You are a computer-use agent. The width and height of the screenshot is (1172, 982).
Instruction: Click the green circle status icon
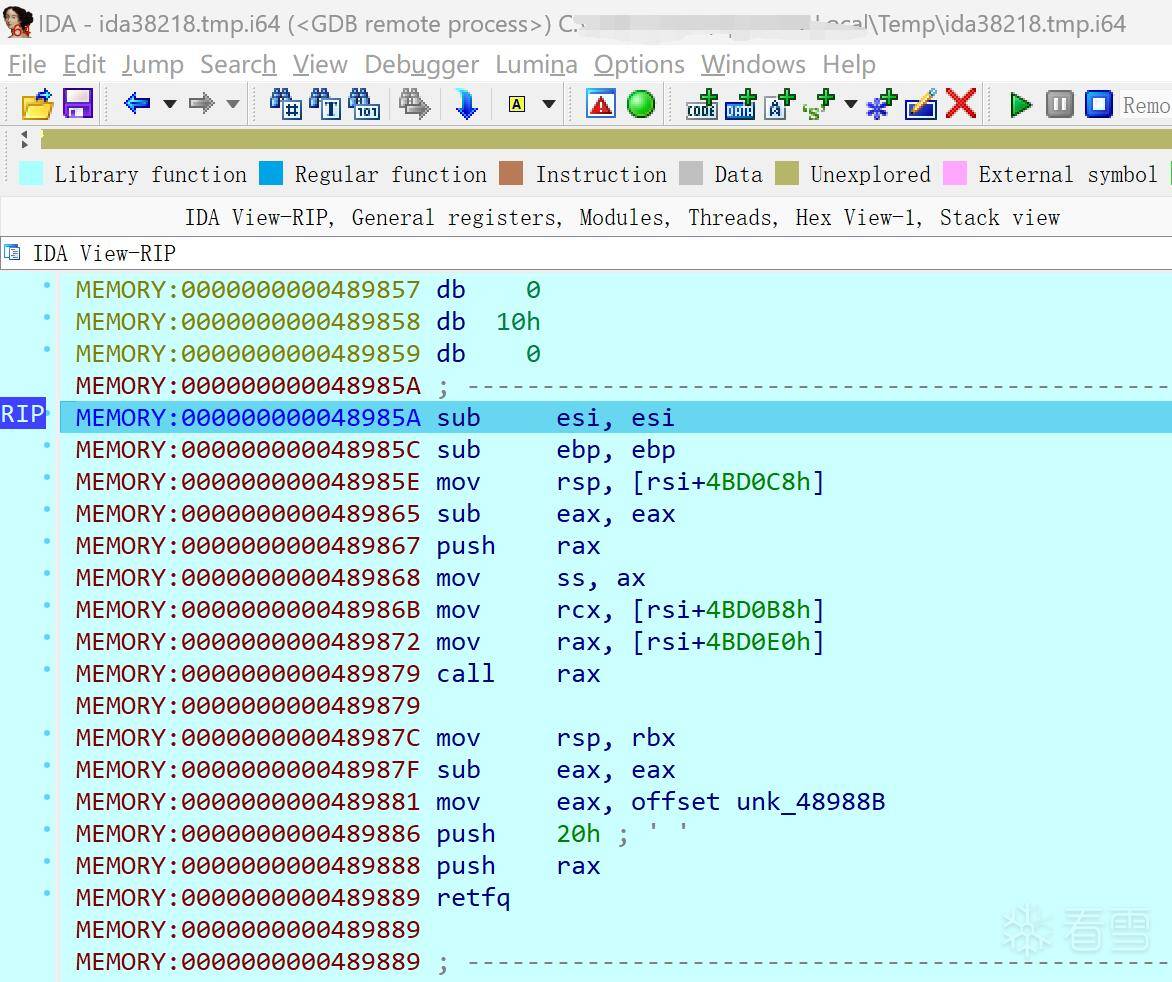pos(641,104)
